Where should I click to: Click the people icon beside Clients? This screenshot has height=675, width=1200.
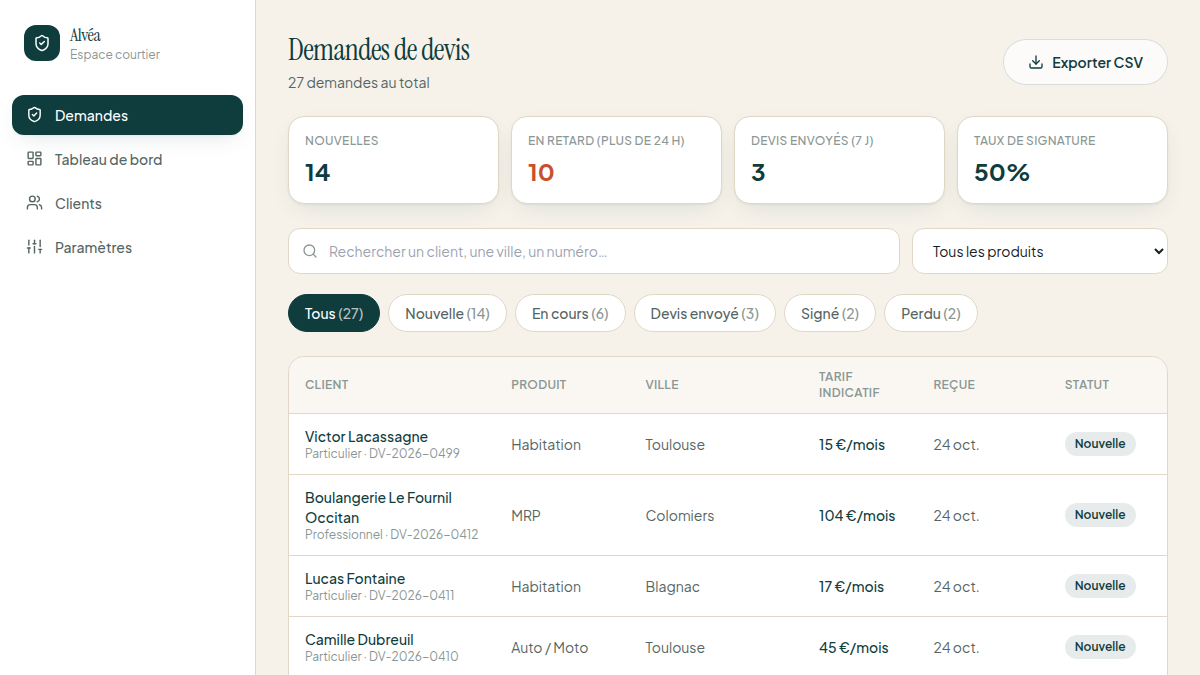[x=34, y=203]
